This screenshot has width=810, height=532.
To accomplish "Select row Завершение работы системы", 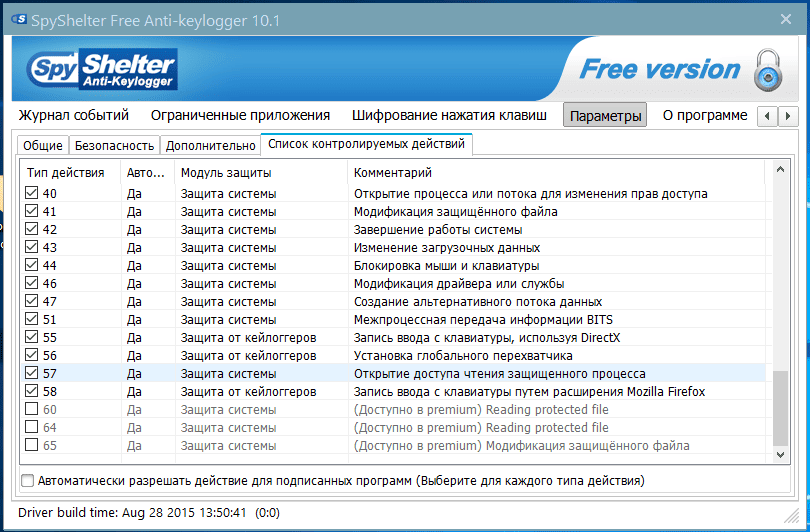I will 393,229.
